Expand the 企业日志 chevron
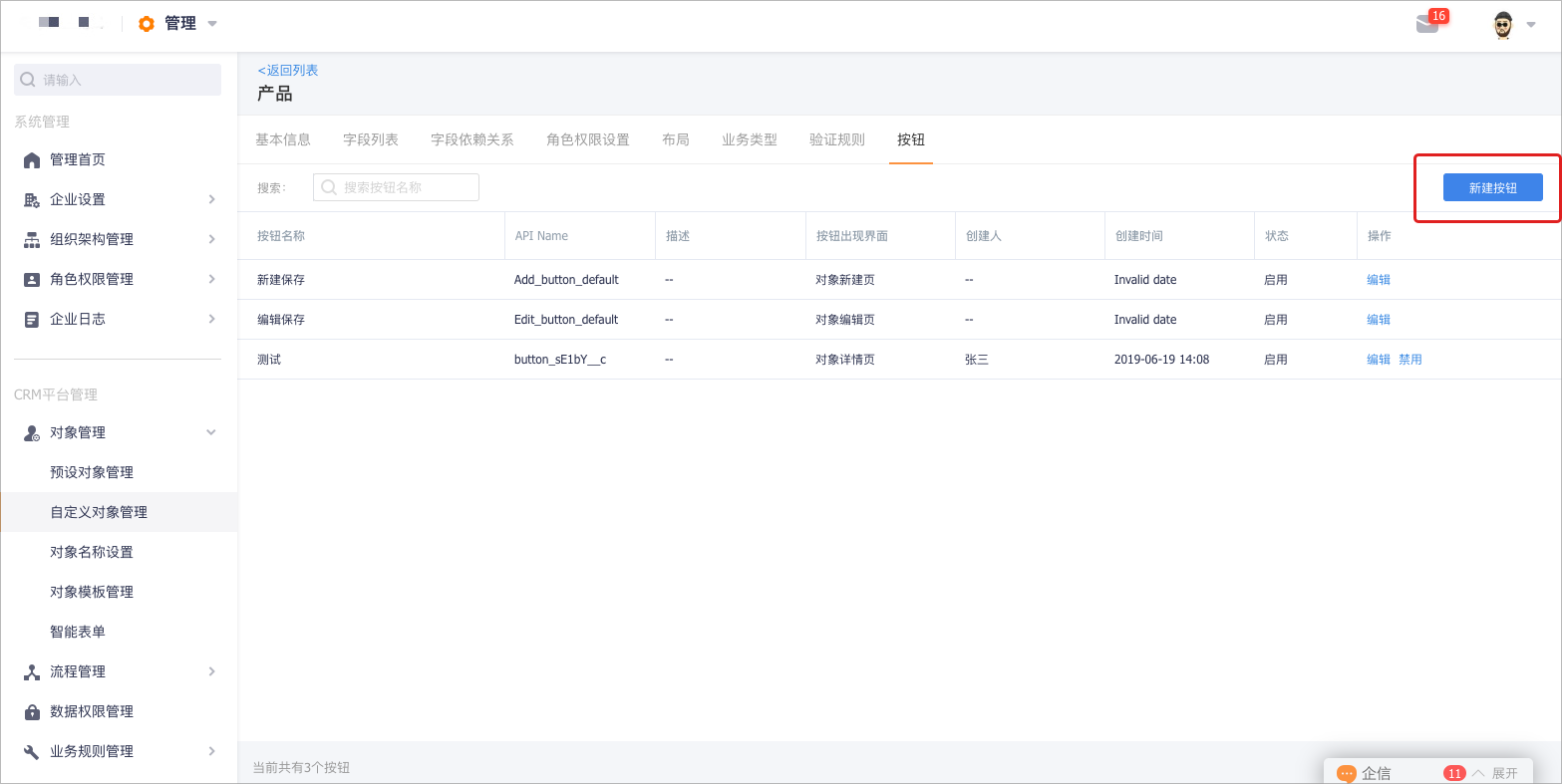The image size is (1562, 784). [x=211, y=319]
